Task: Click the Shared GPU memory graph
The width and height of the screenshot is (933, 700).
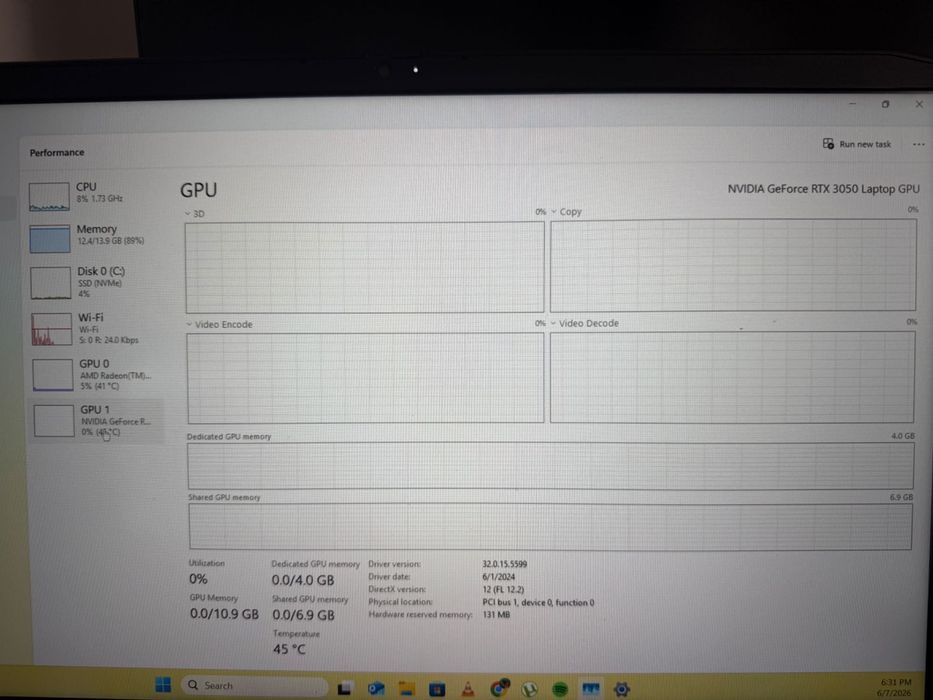Action: pyautogui.click(x=550, y=526)
